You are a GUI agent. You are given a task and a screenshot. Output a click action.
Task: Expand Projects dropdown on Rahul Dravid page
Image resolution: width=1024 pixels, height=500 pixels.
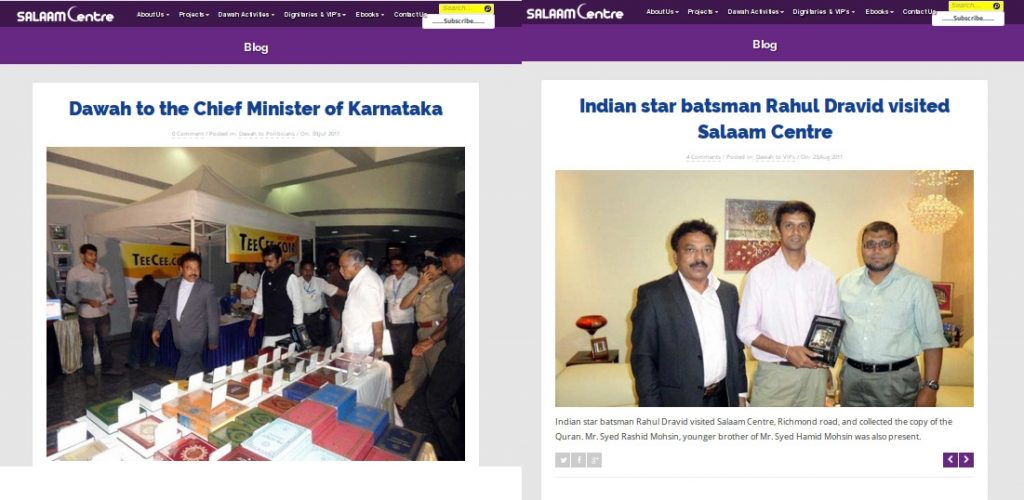[703, 12]
